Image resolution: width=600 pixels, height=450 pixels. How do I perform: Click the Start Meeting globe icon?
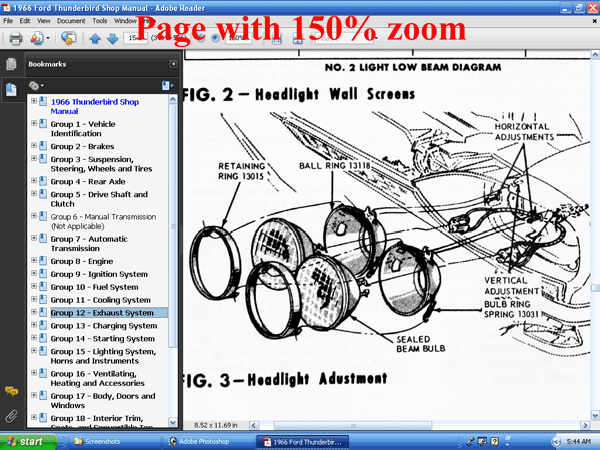click(68, 38)
